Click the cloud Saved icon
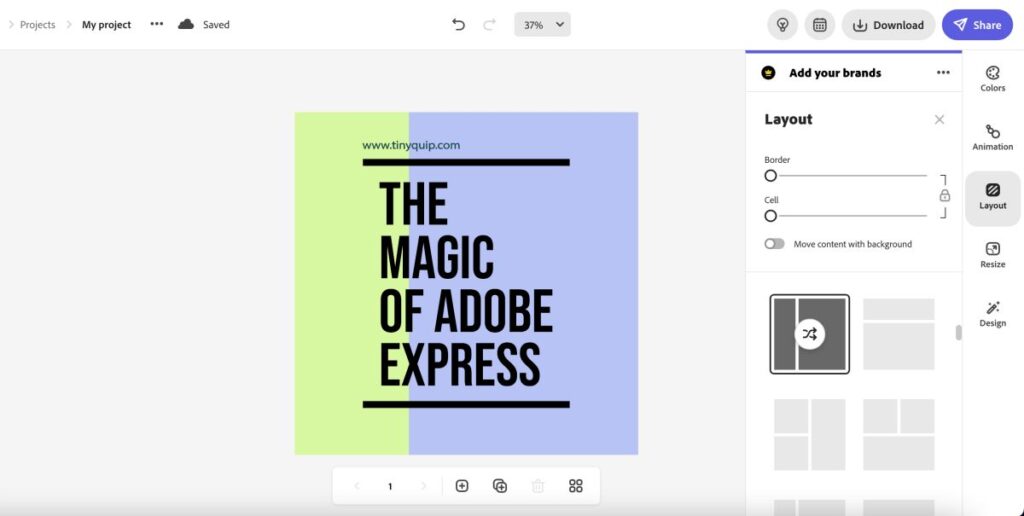This screenshot has height=516, width=1024. 186,24
